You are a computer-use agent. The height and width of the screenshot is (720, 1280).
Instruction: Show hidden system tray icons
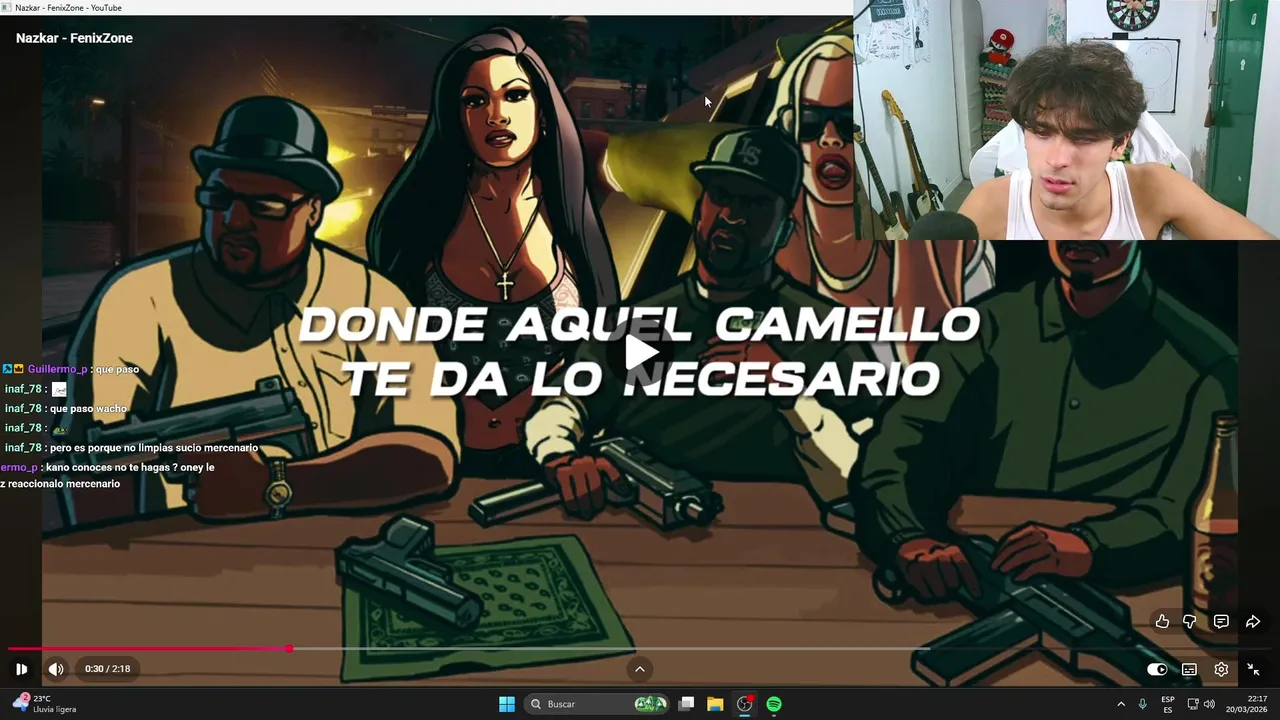pyautogui.click(x=1121, y=704)
